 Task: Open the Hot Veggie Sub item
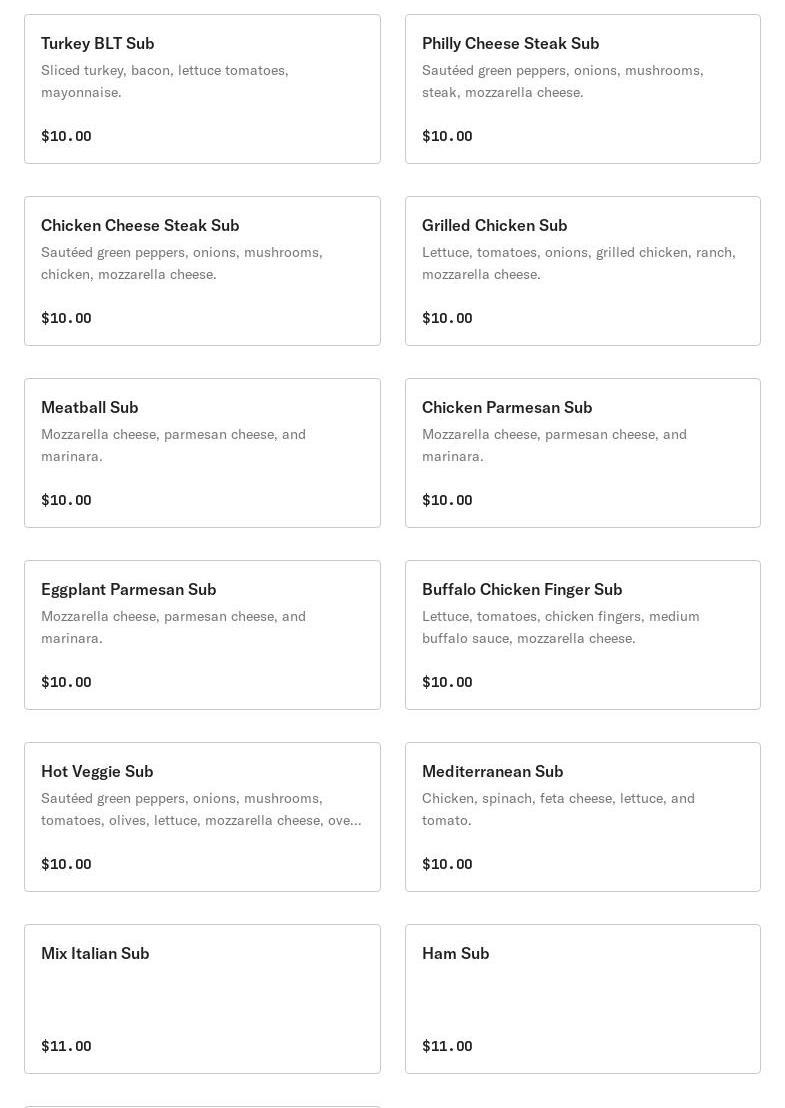click(x=202, y=817)
